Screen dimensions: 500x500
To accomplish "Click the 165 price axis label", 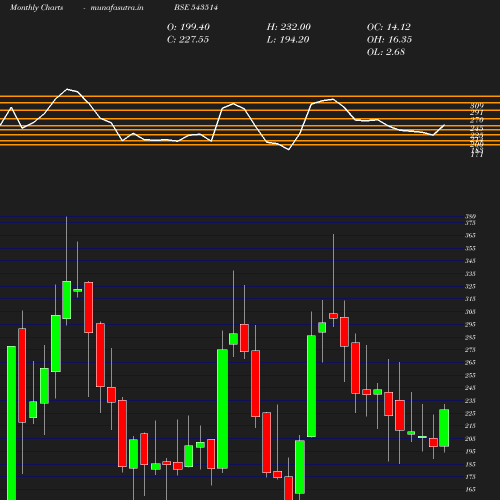I will click(470, 490).
